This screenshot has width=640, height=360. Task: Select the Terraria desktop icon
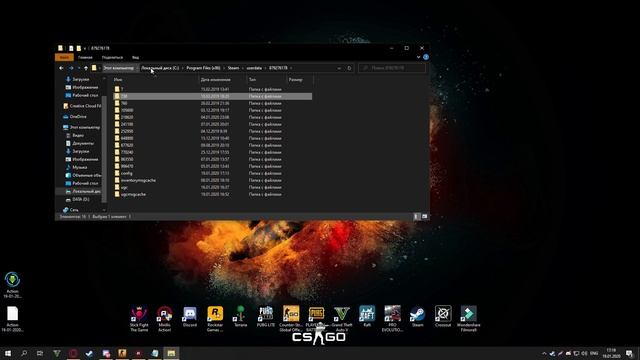click(240, 317)
